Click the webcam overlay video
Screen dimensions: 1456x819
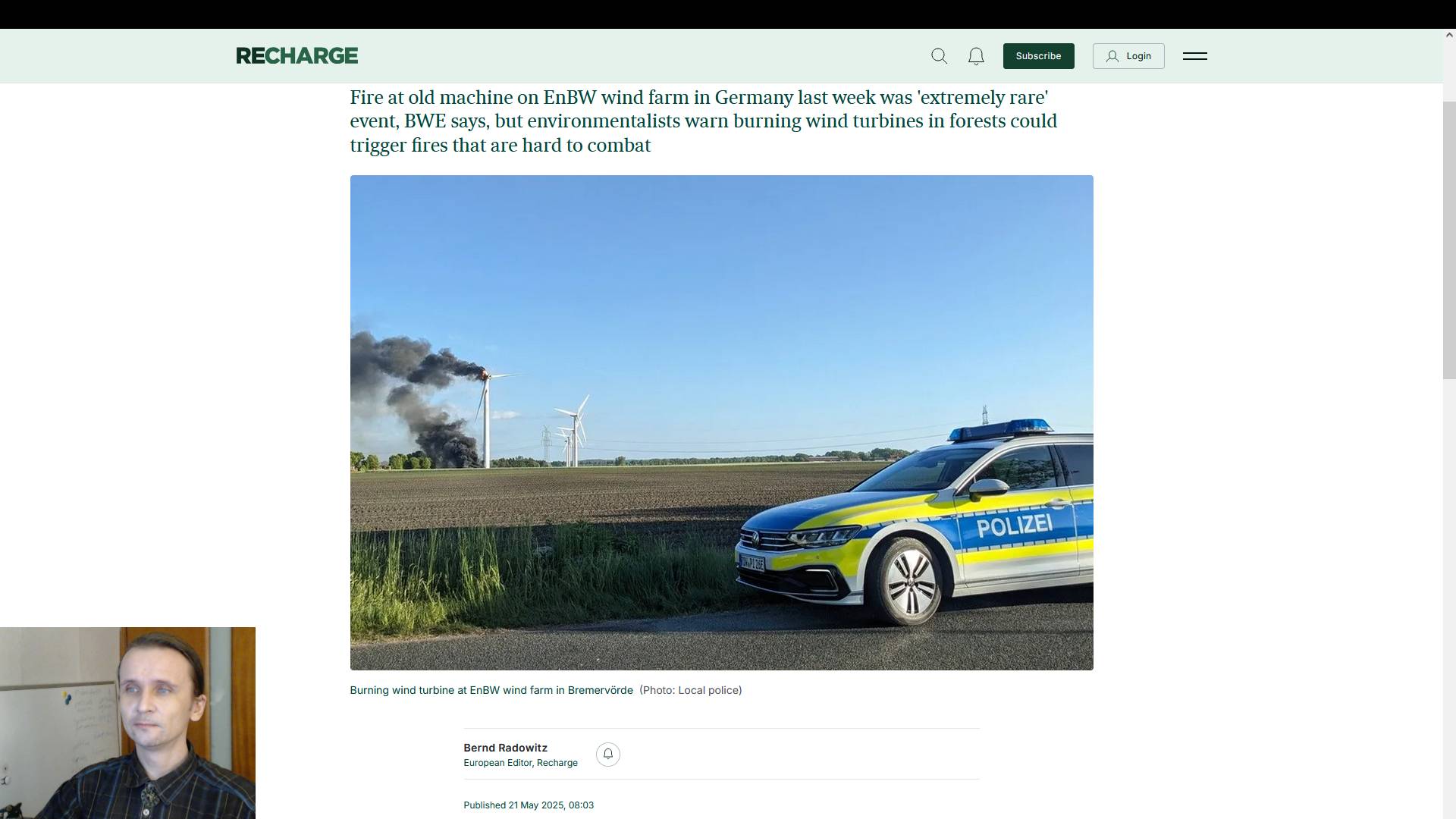click(x=127, y=723)
